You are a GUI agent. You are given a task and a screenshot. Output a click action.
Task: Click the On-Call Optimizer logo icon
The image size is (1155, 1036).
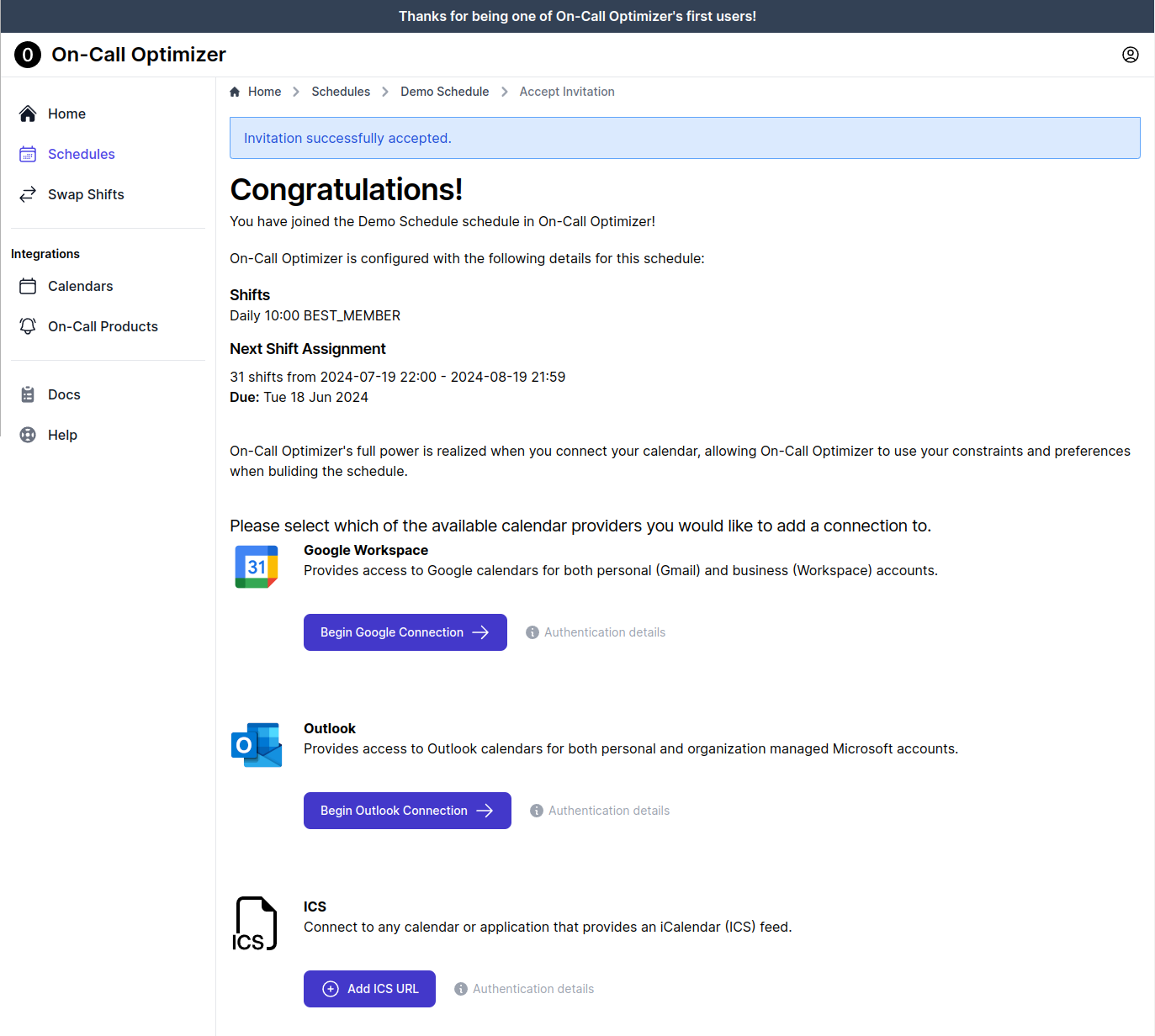pos(28,55)
